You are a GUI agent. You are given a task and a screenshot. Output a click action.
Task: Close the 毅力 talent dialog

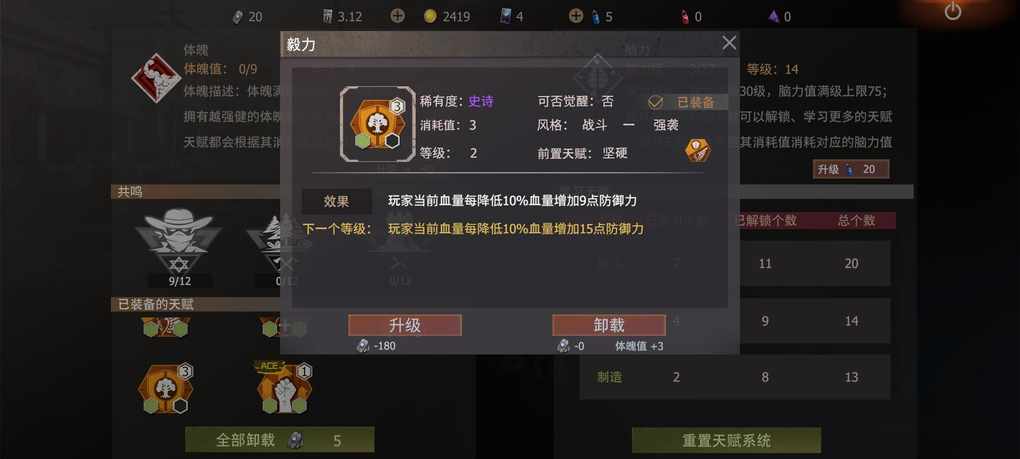point(729,43)
